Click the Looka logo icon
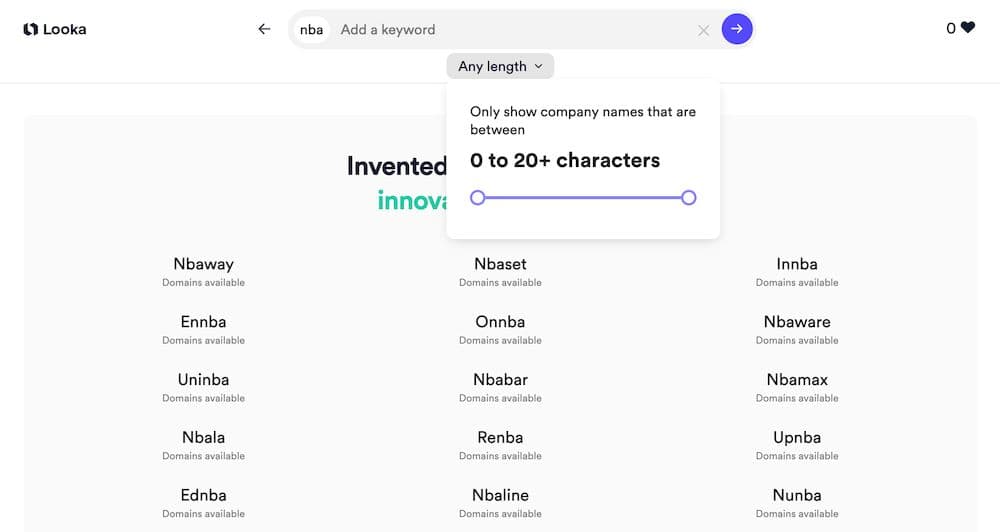Screen dimensions: 1000x532 (x=31, y=29)
